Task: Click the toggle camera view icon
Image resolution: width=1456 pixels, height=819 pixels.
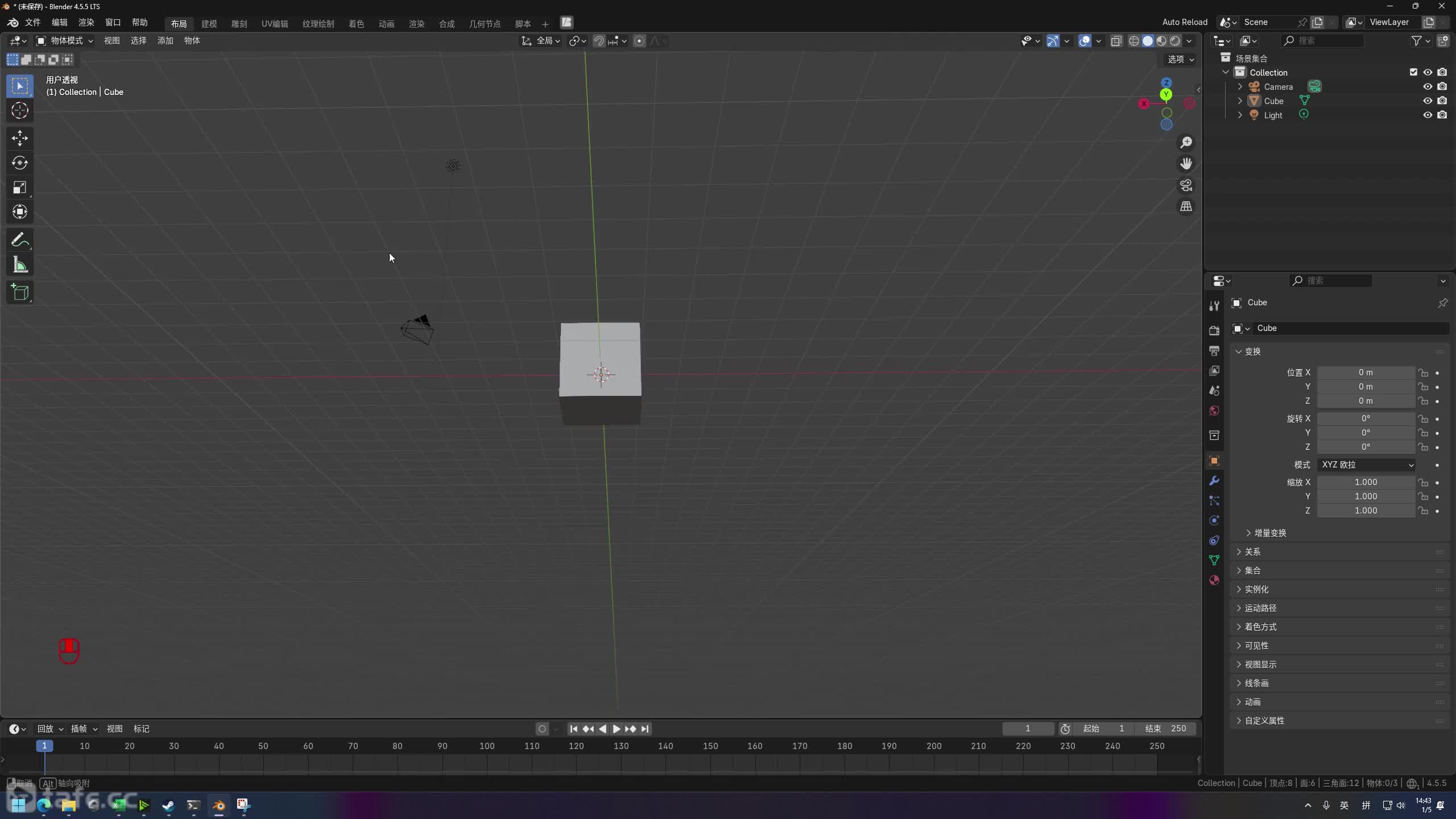Action: pos(1186,185)
